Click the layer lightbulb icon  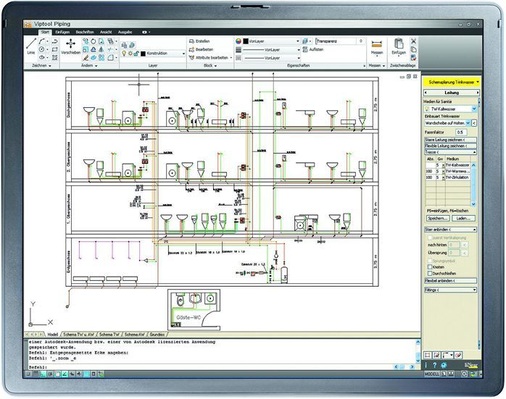pyautogui.click(x=124, y=53)
